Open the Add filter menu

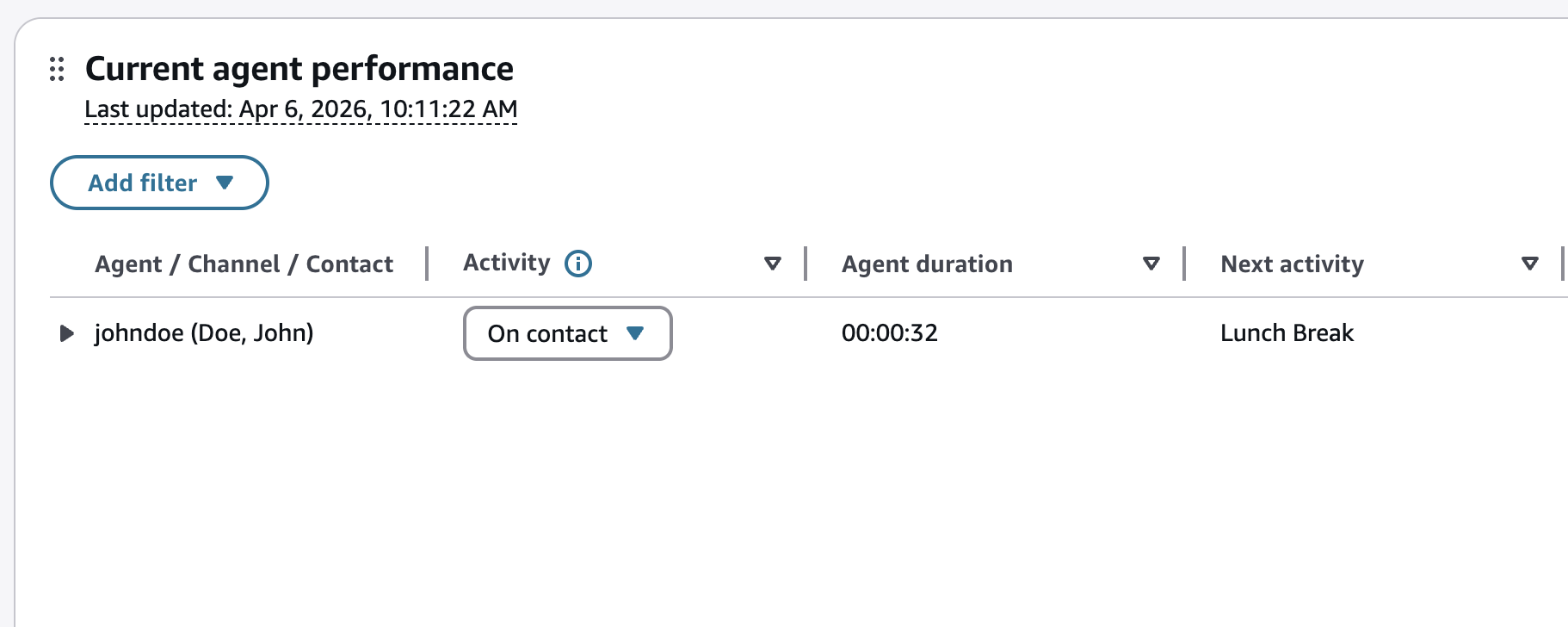tap(159, 183)
